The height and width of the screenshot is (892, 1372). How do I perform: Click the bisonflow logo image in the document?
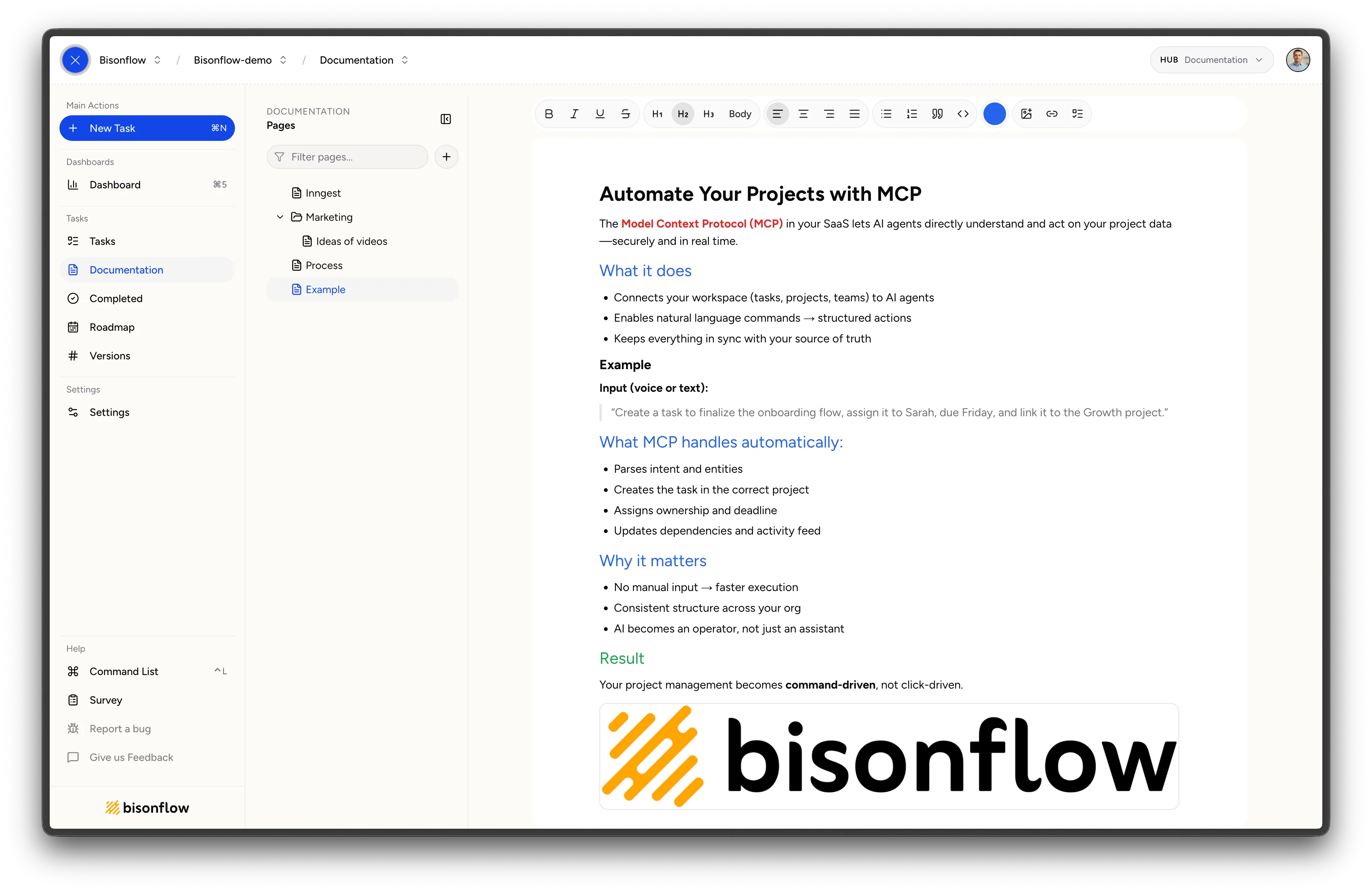click(889, 756)
